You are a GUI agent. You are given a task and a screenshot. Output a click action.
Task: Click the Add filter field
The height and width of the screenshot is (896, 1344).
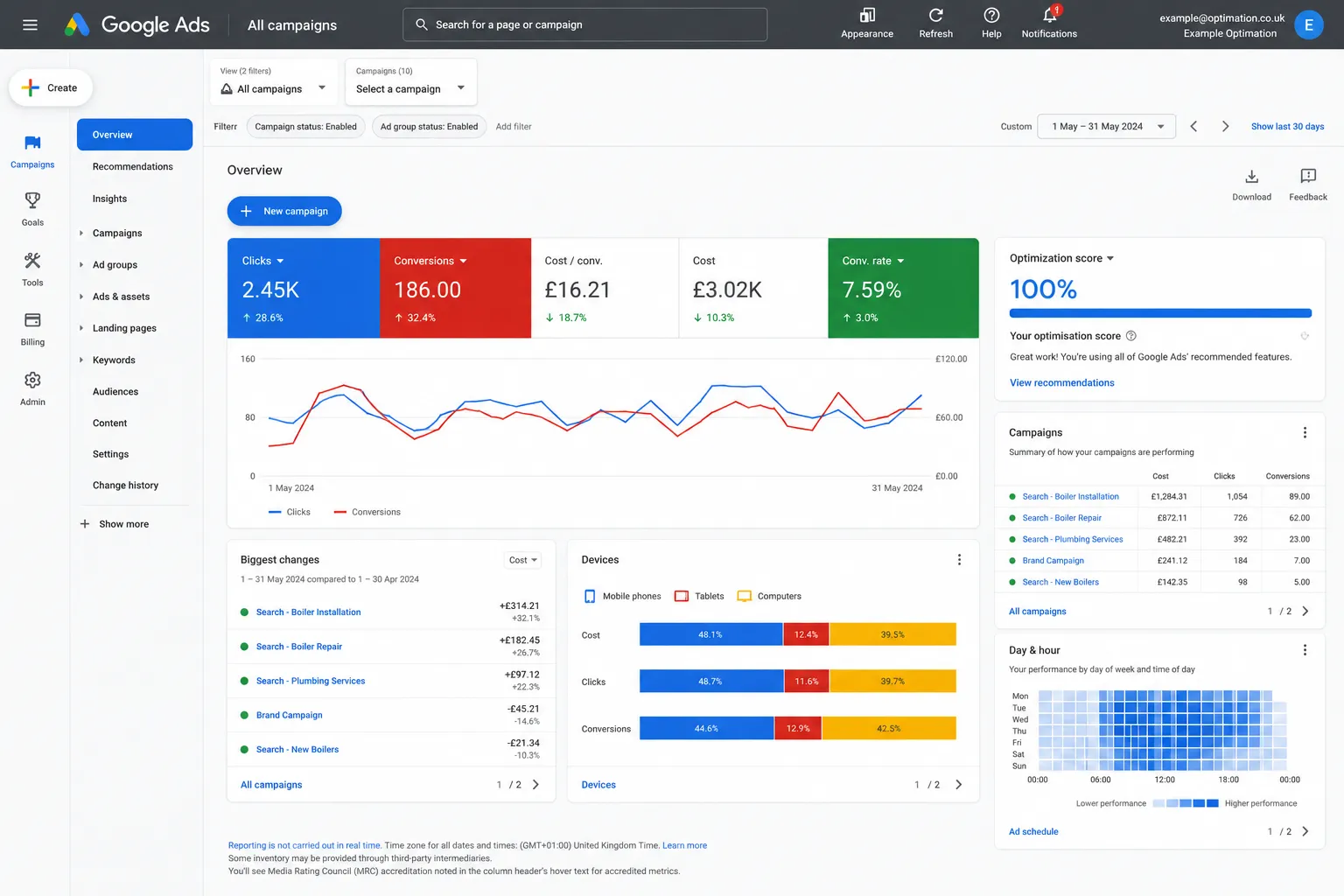tap(514, 126)
